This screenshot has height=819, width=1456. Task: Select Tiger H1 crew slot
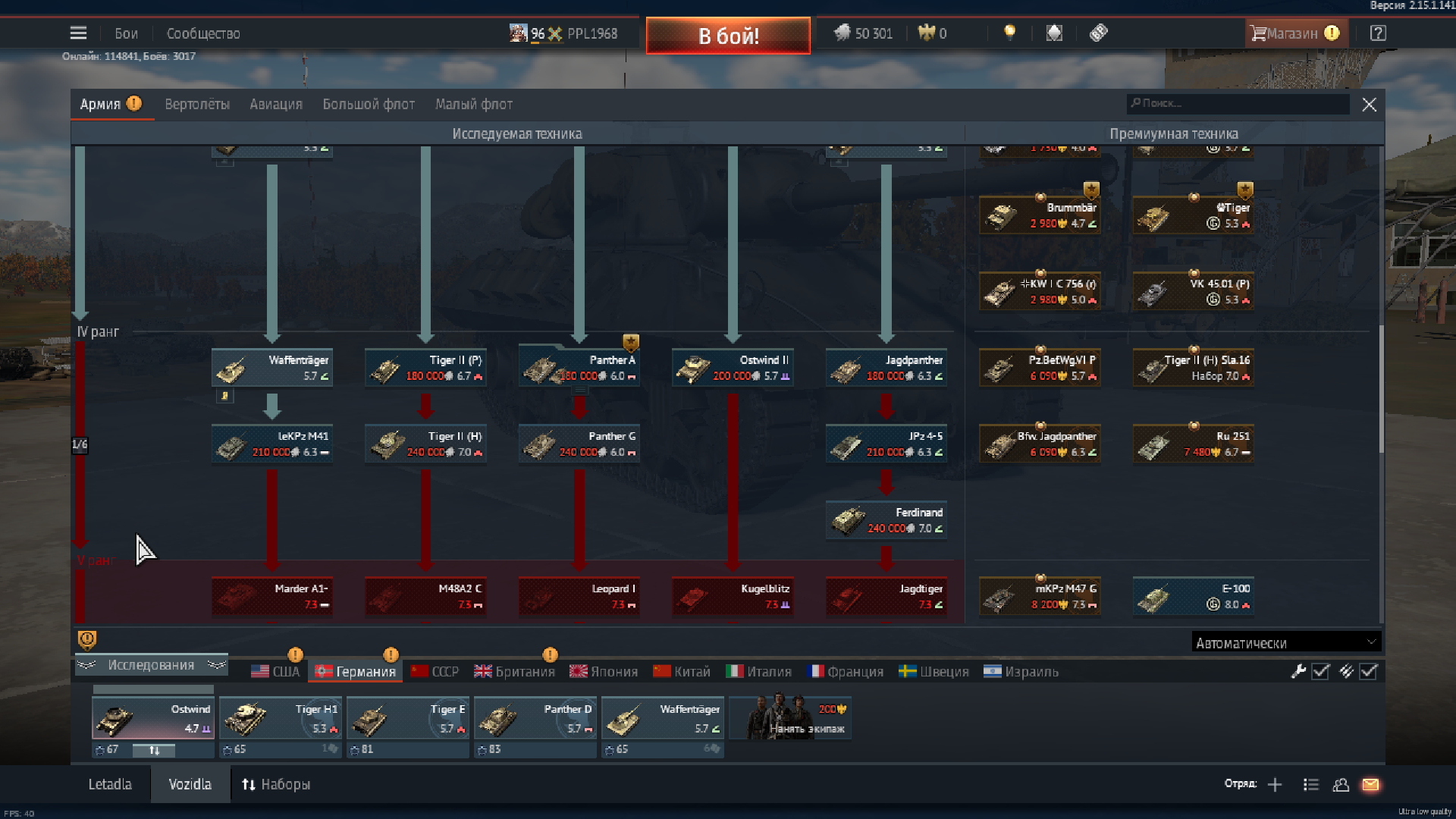(280, 718)
